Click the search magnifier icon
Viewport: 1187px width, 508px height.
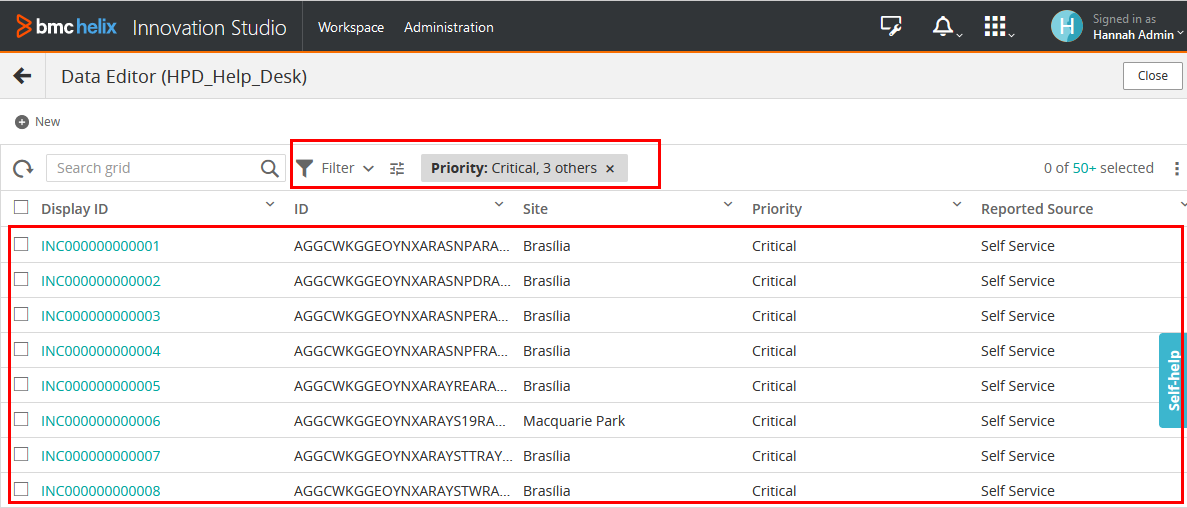coord(270,169)
